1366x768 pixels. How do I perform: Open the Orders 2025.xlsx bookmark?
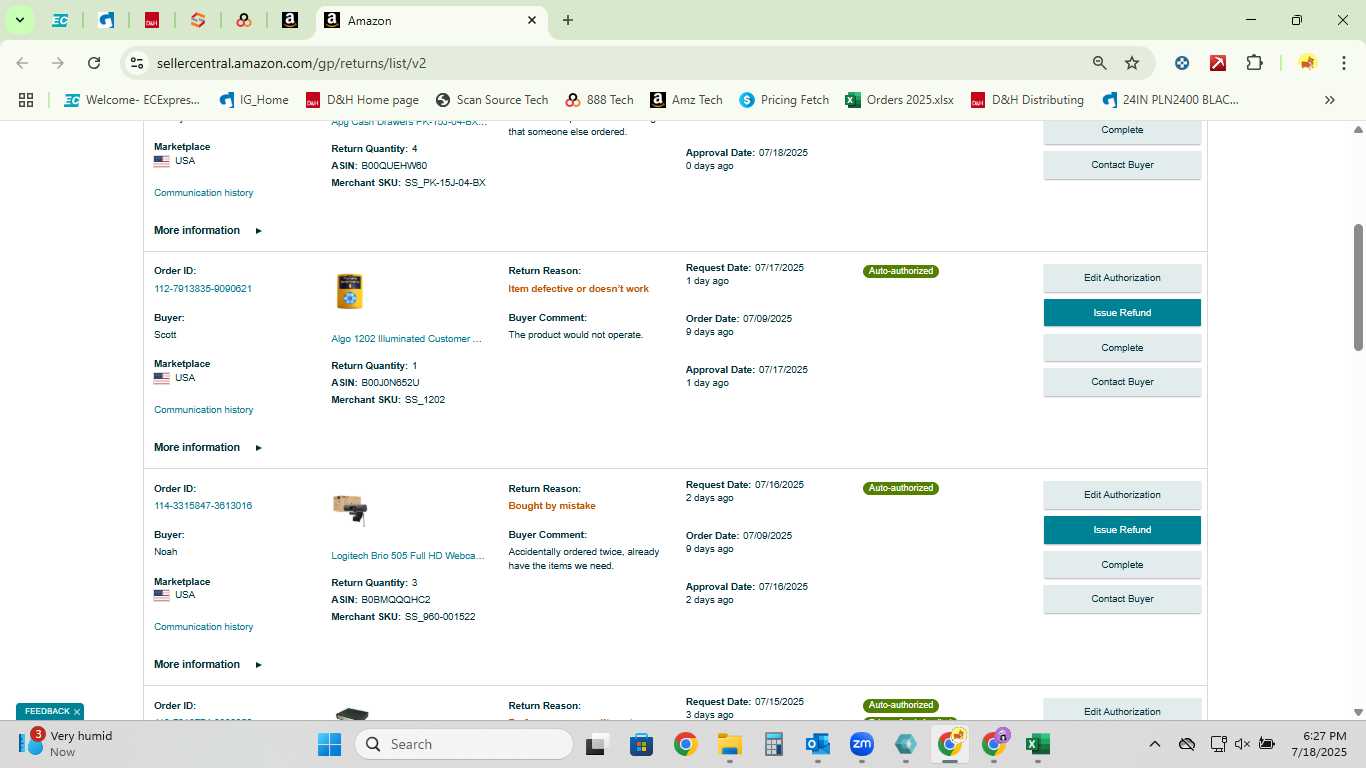click(899, 100)
